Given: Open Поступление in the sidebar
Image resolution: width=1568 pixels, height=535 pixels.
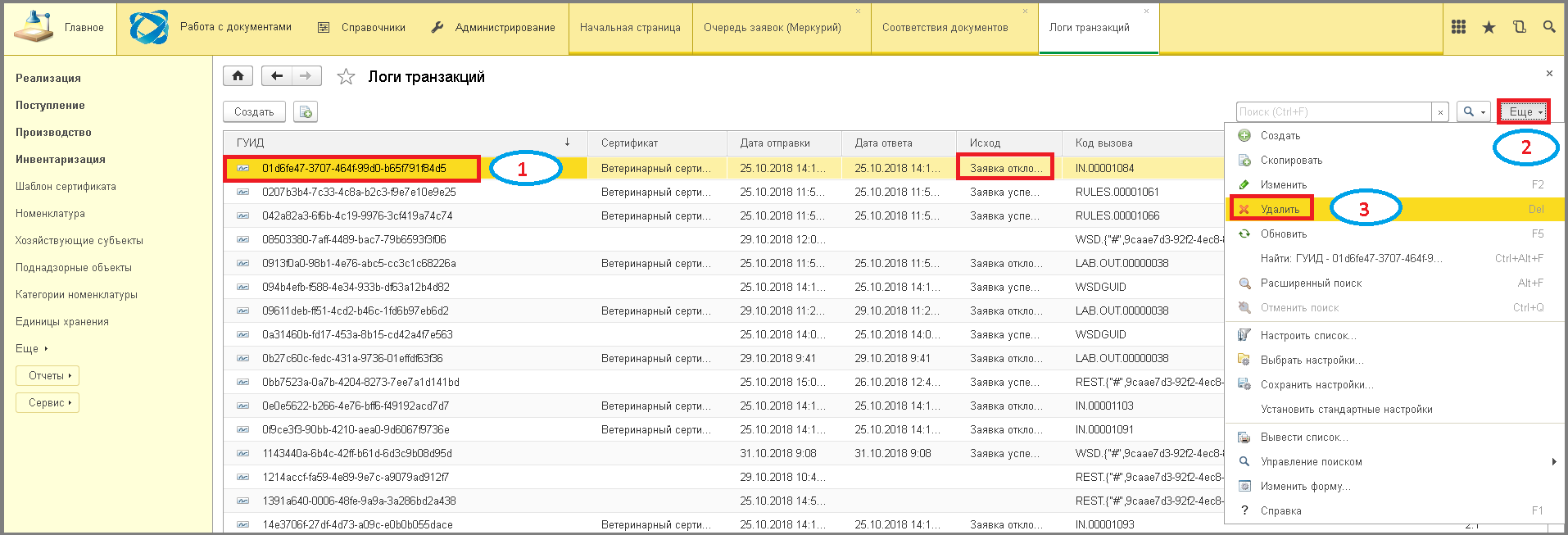Looking at the screenshot, I should coord(50,105).
